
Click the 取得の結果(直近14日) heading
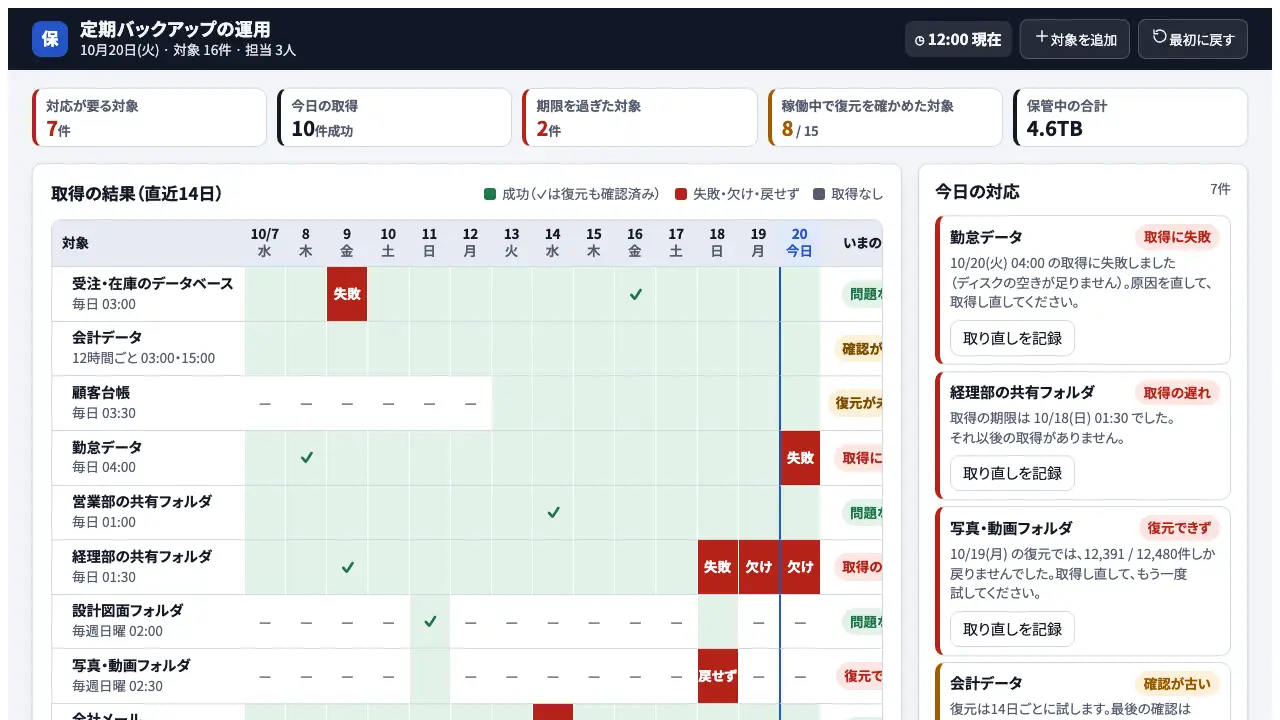137,194
